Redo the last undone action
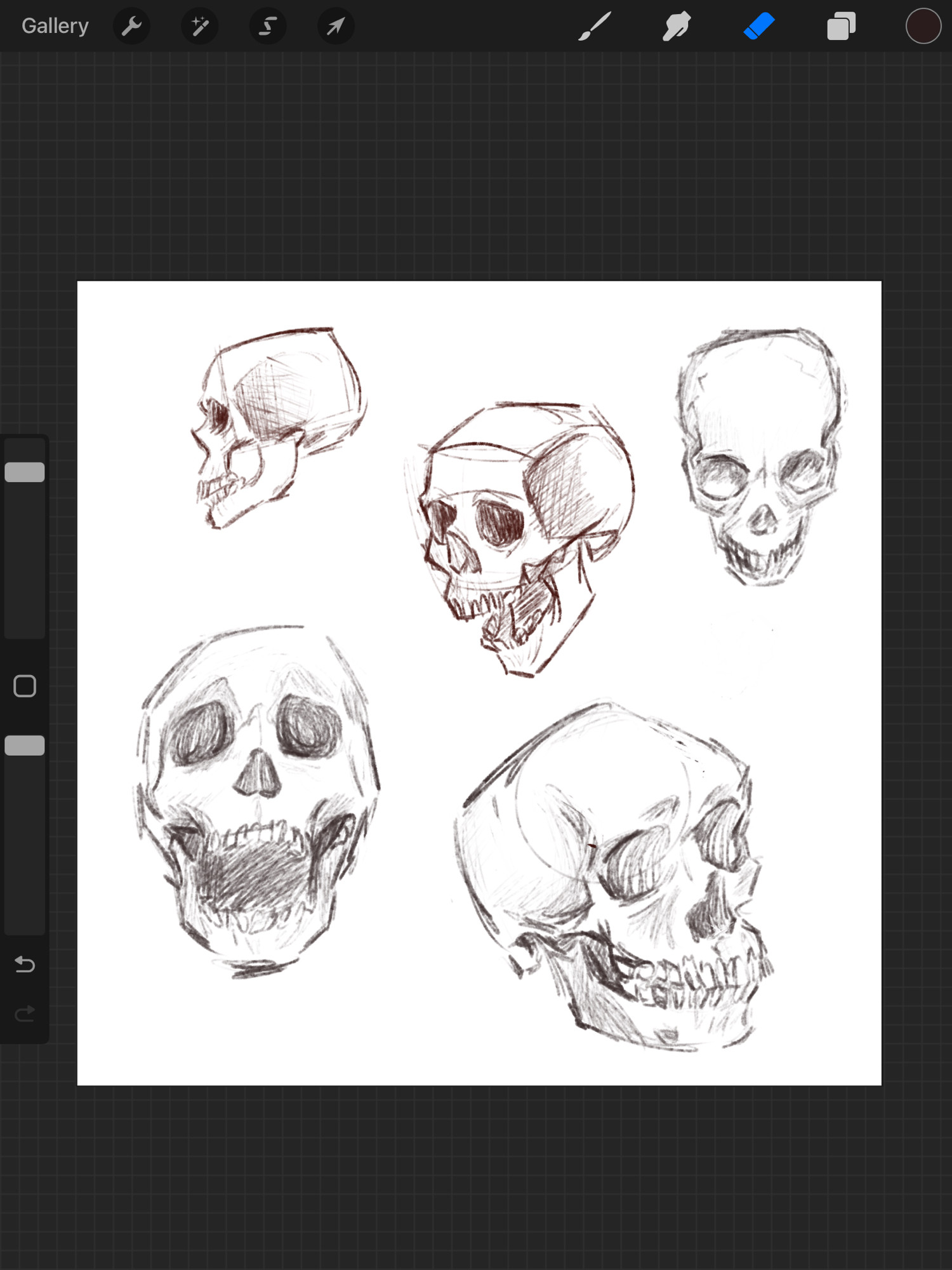The image size is (952, 1270). 25,1014
